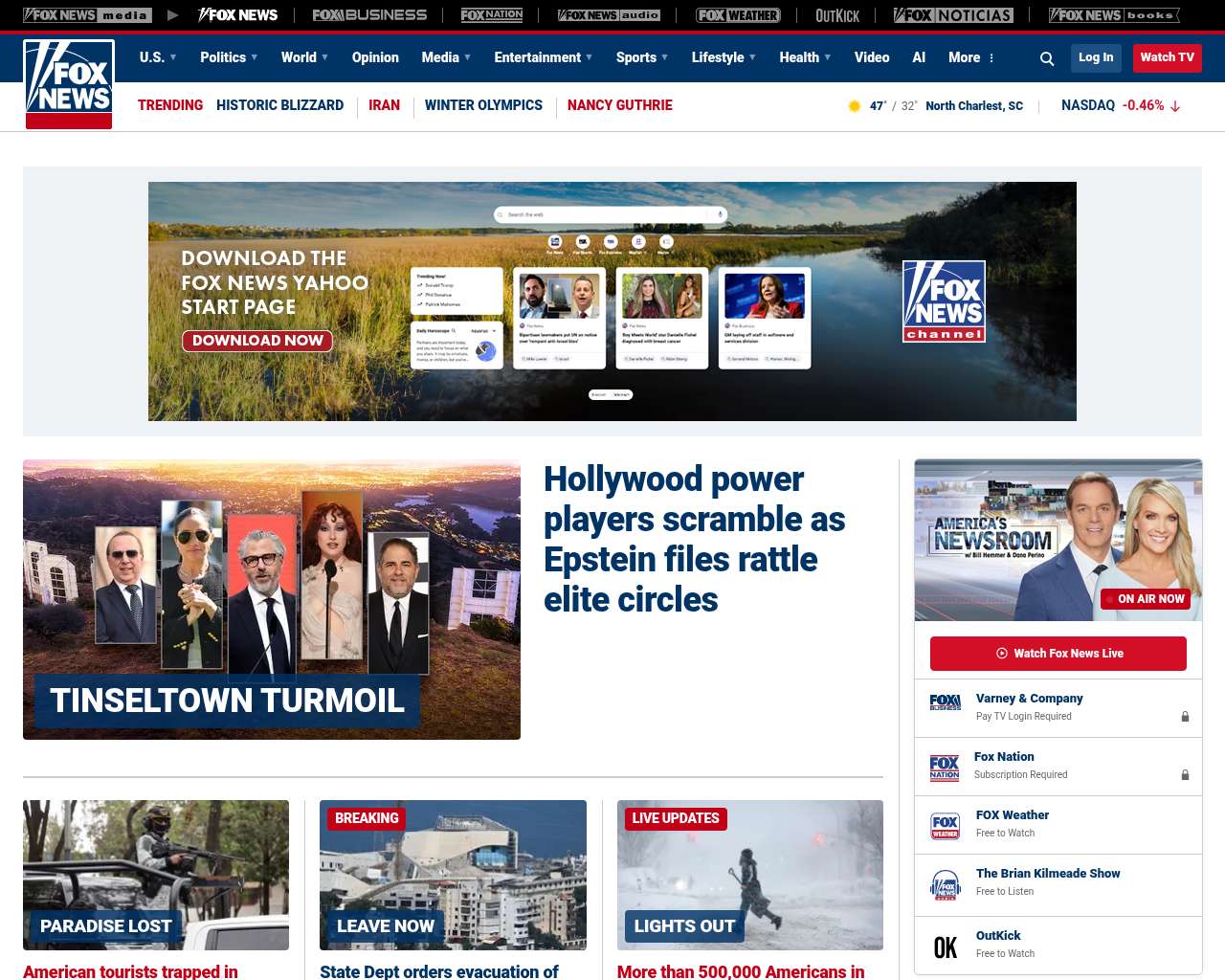
Task: Click the OutKick OK icon in sidebar
Action: 946,947
